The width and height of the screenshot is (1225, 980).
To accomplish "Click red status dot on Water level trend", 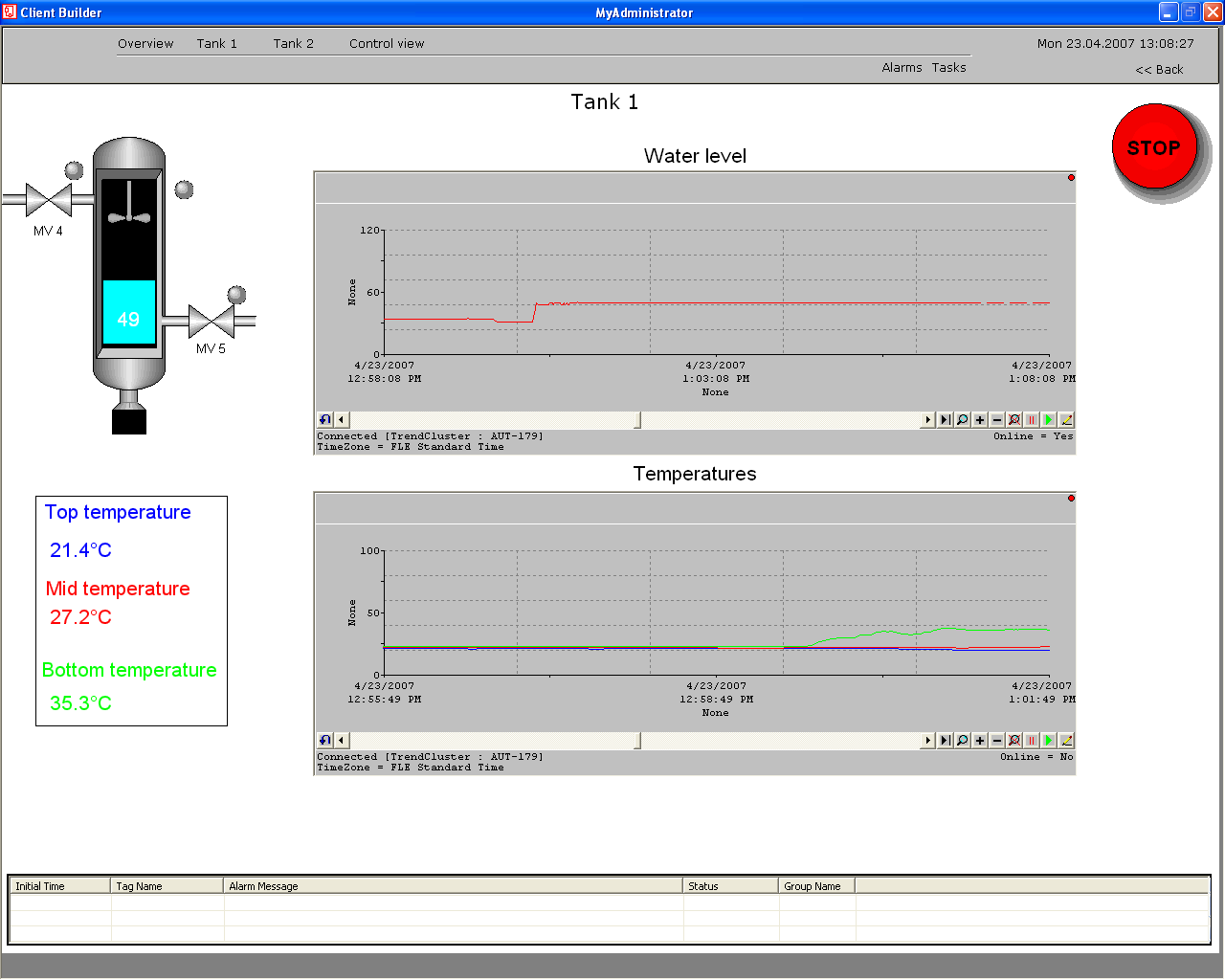I will click(1071, 177).
